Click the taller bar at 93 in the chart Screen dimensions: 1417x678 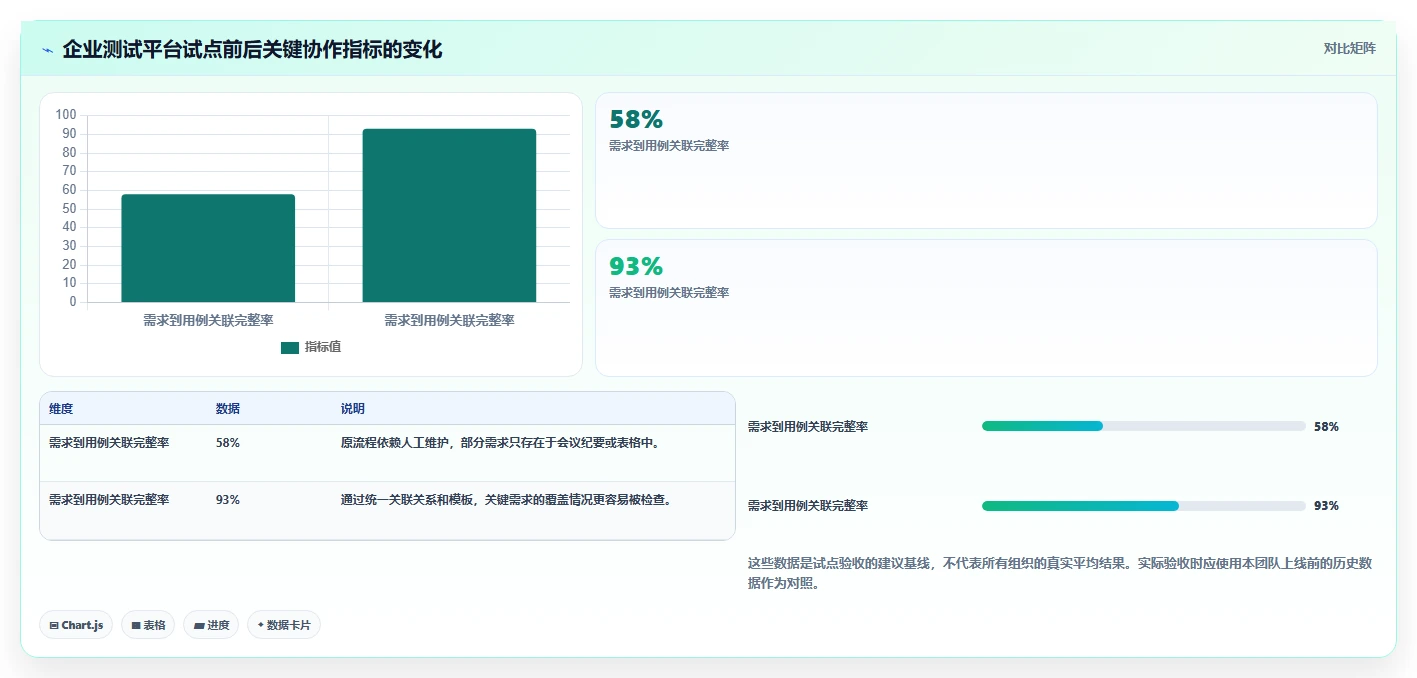point(449,215)
